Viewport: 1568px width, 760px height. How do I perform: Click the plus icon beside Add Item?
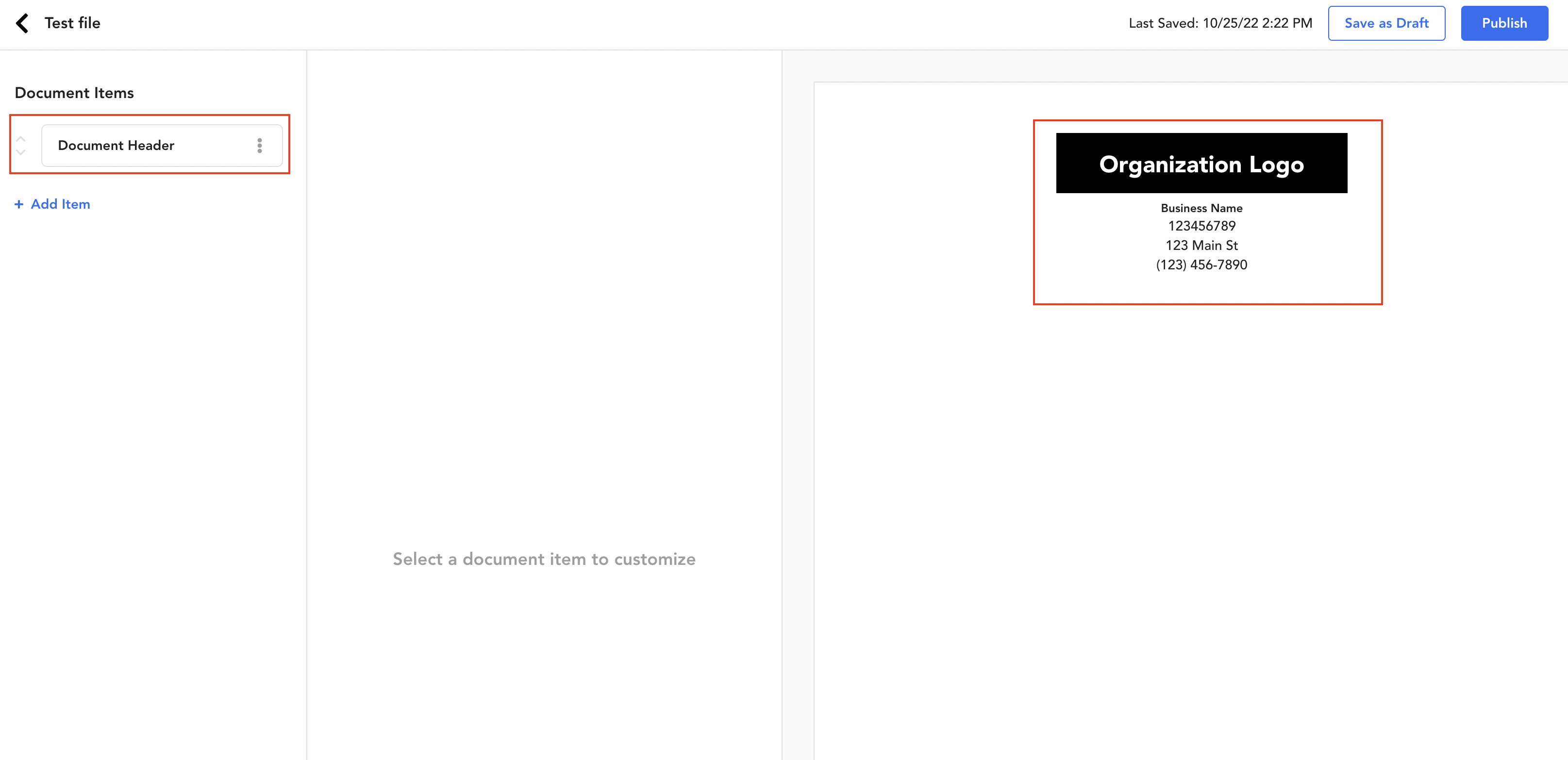pos(19,204)
